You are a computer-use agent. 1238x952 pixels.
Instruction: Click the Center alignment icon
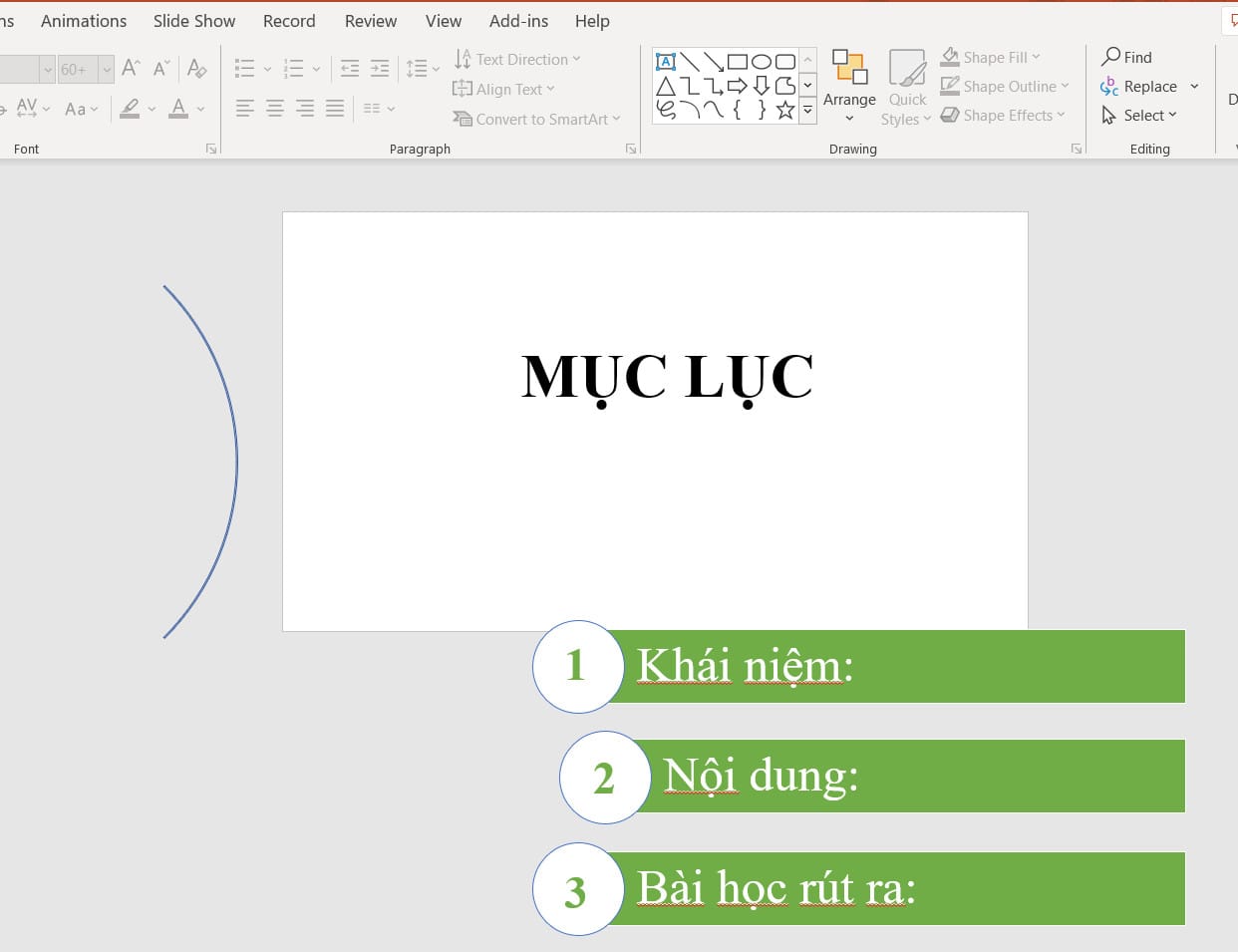tap(275, 109)
